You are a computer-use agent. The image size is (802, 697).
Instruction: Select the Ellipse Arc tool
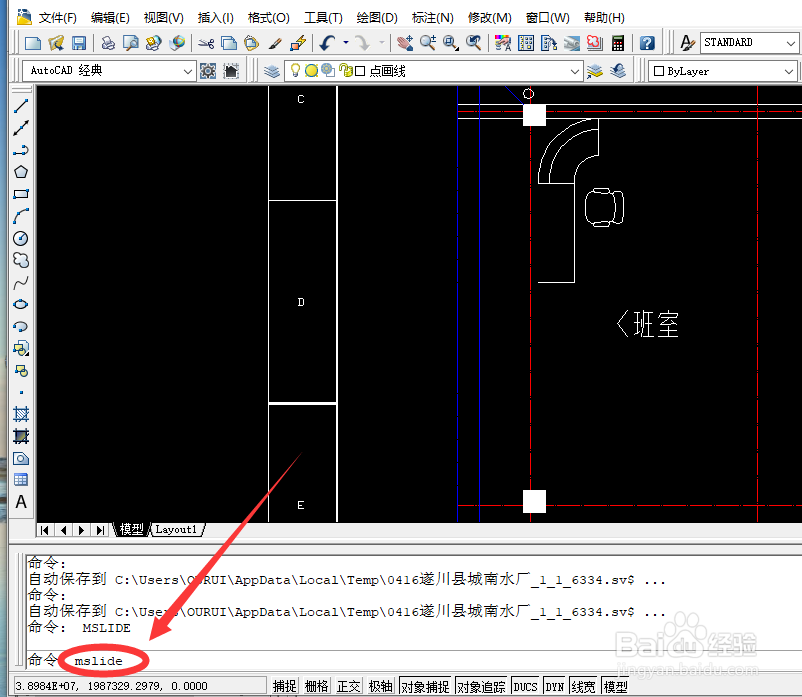click(x=21, y=326)
